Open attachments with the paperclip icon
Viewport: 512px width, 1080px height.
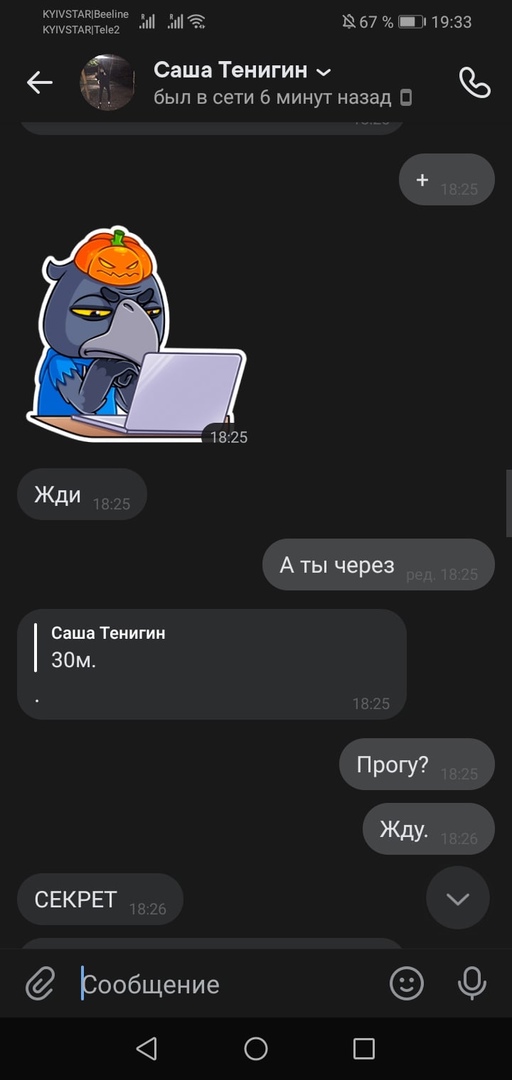(40, 984)
